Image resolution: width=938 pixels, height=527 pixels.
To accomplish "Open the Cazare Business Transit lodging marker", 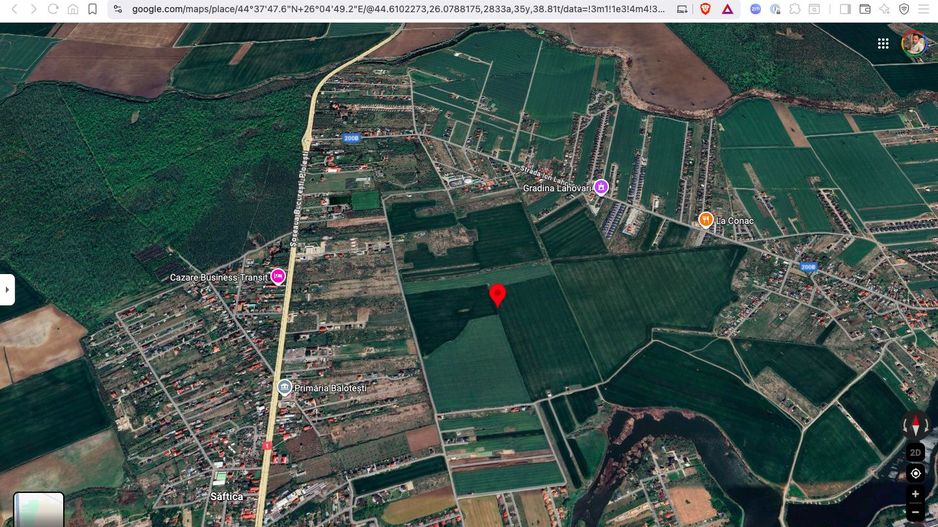I will (278, 276).
